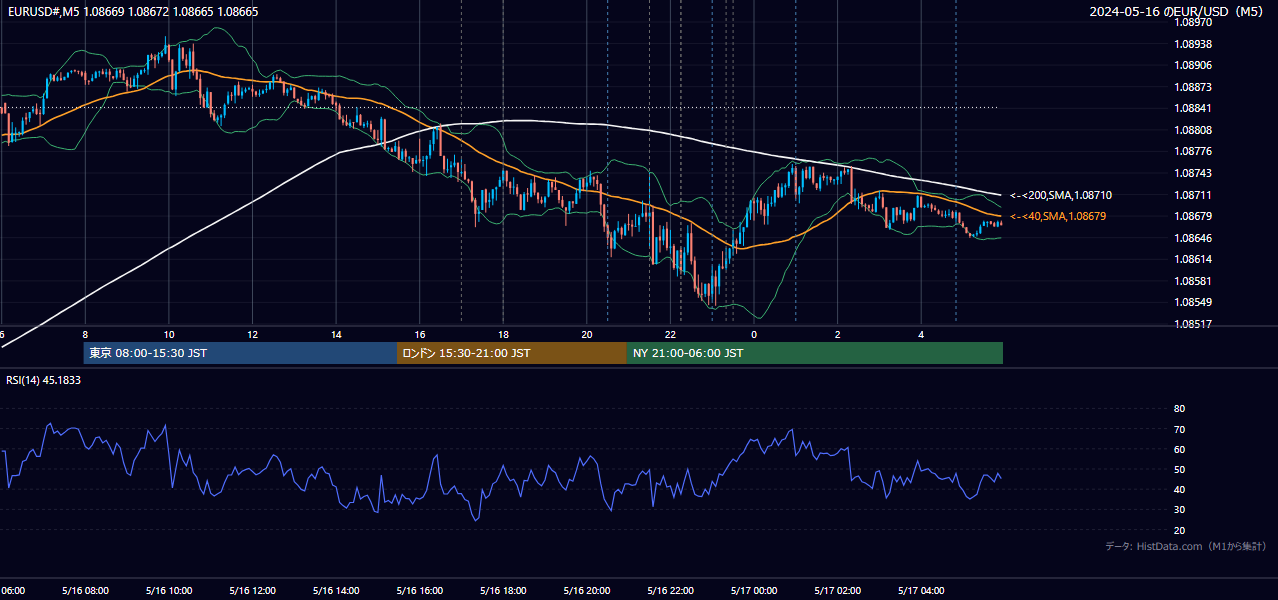Click the London 15:30-21:00 JST session bar
Screen dimensions: 1278x600
(x=512, y=353)
